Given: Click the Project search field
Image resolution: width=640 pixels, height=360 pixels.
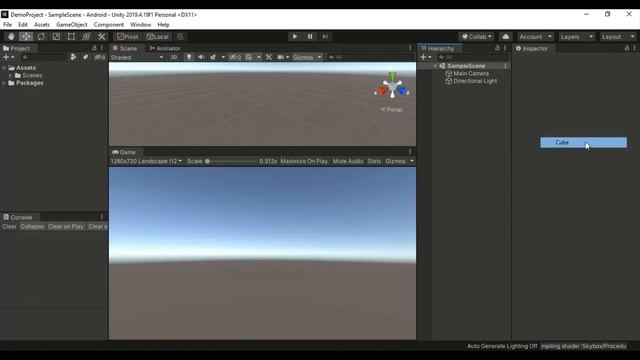Looking at the screenshot, I should pos(43,58).
